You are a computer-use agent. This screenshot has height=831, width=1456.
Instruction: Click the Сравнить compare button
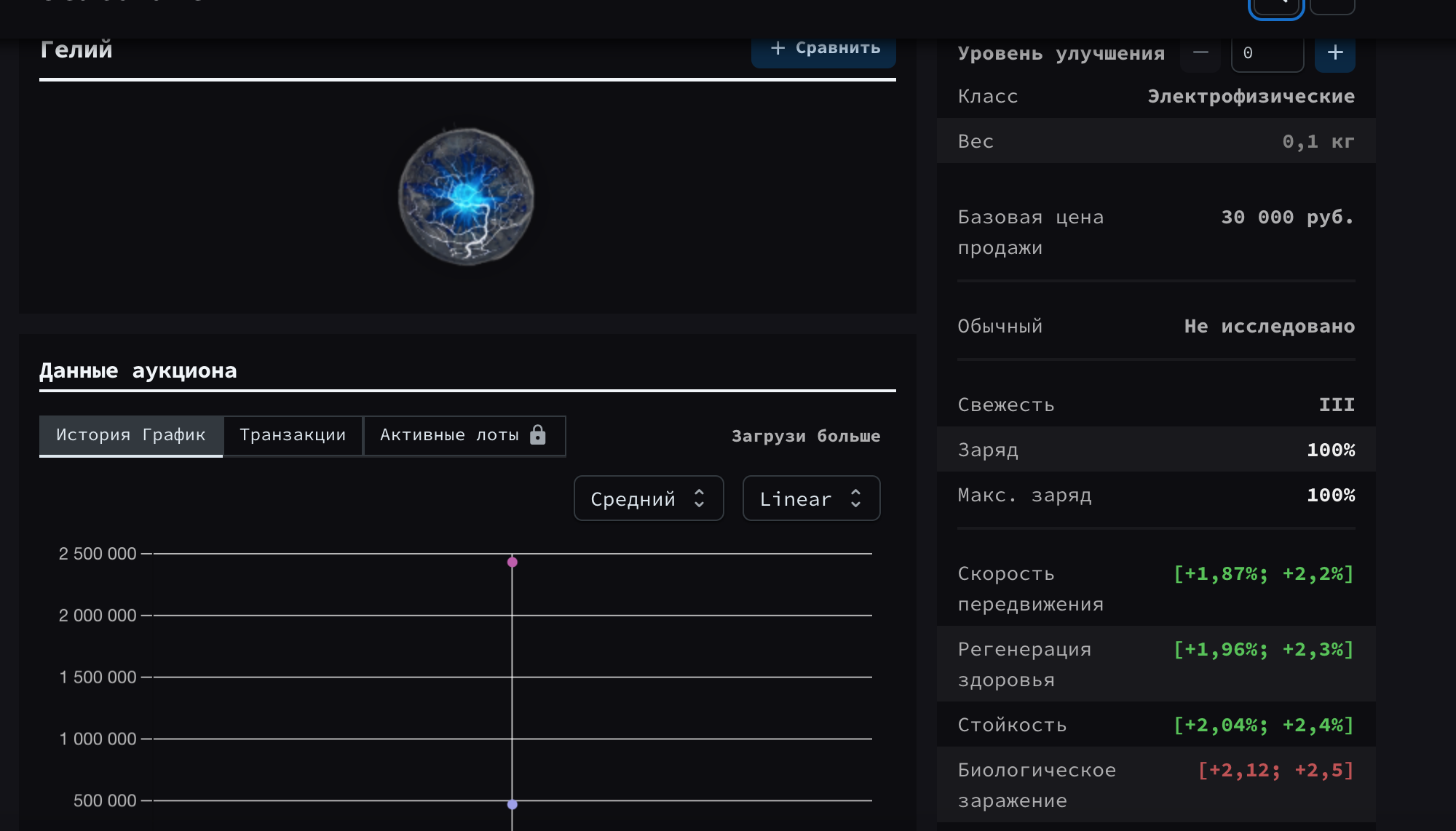click(823, 49)
